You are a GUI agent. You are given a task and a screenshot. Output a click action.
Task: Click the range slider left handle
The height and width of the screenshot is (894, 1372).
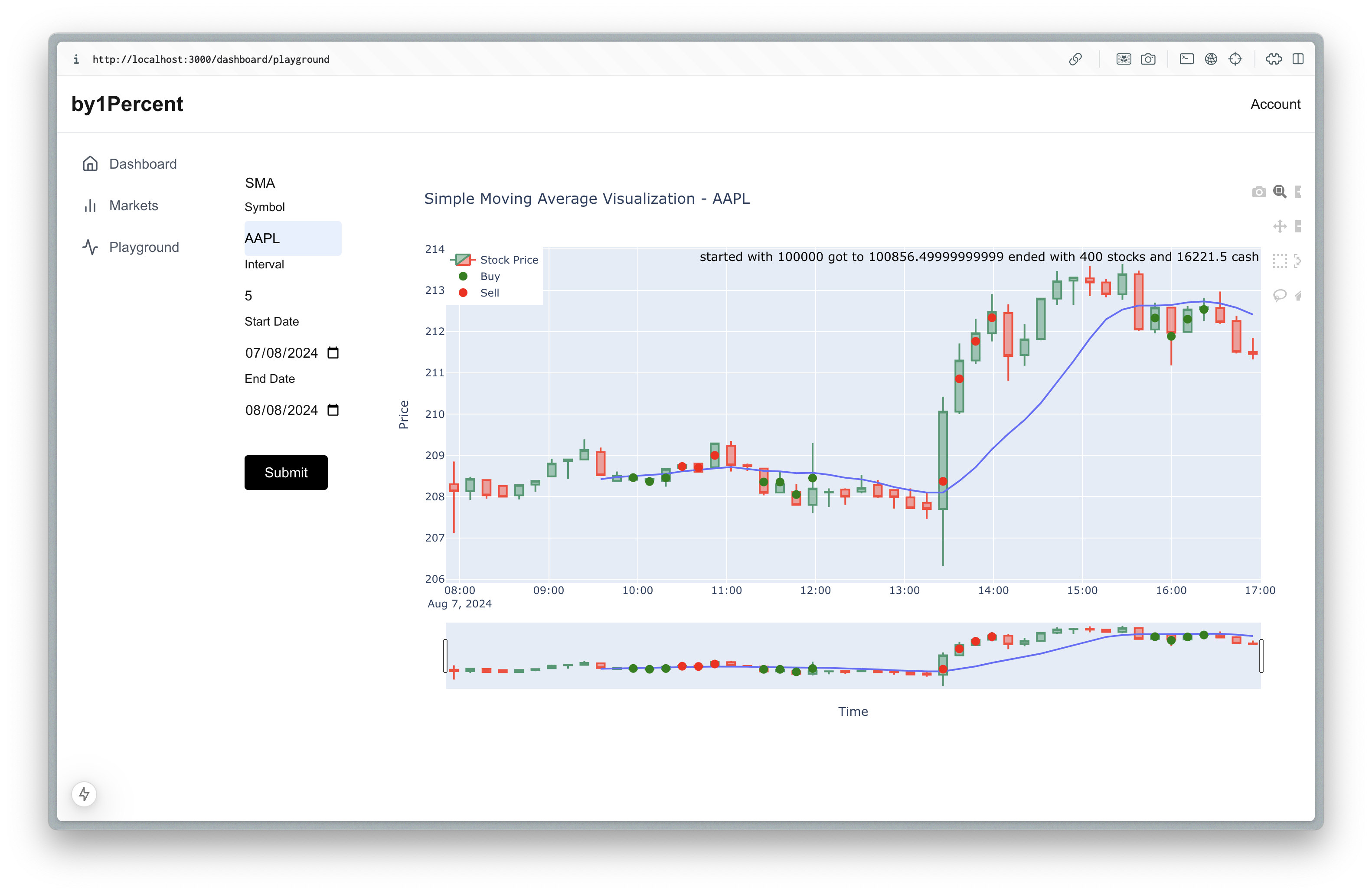[x=445, y=656]
